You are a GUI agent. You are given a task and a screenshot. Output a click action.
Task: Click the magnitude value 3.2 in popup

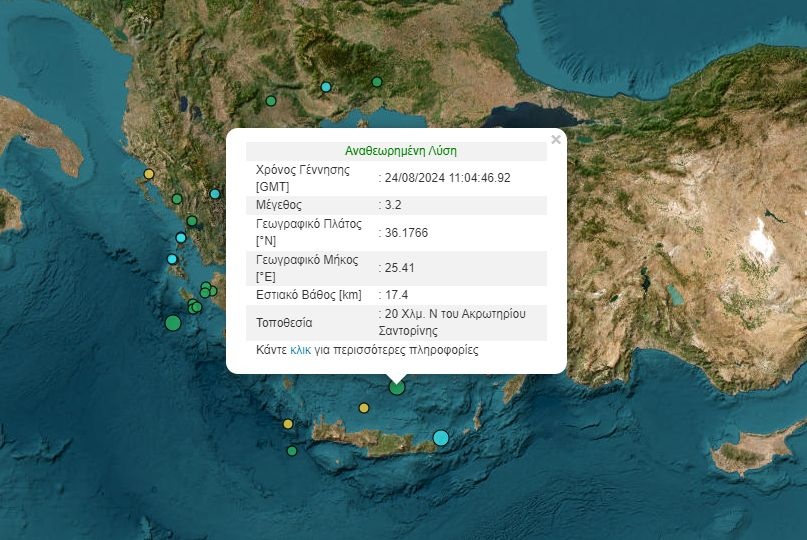click(x=393, y=205)
